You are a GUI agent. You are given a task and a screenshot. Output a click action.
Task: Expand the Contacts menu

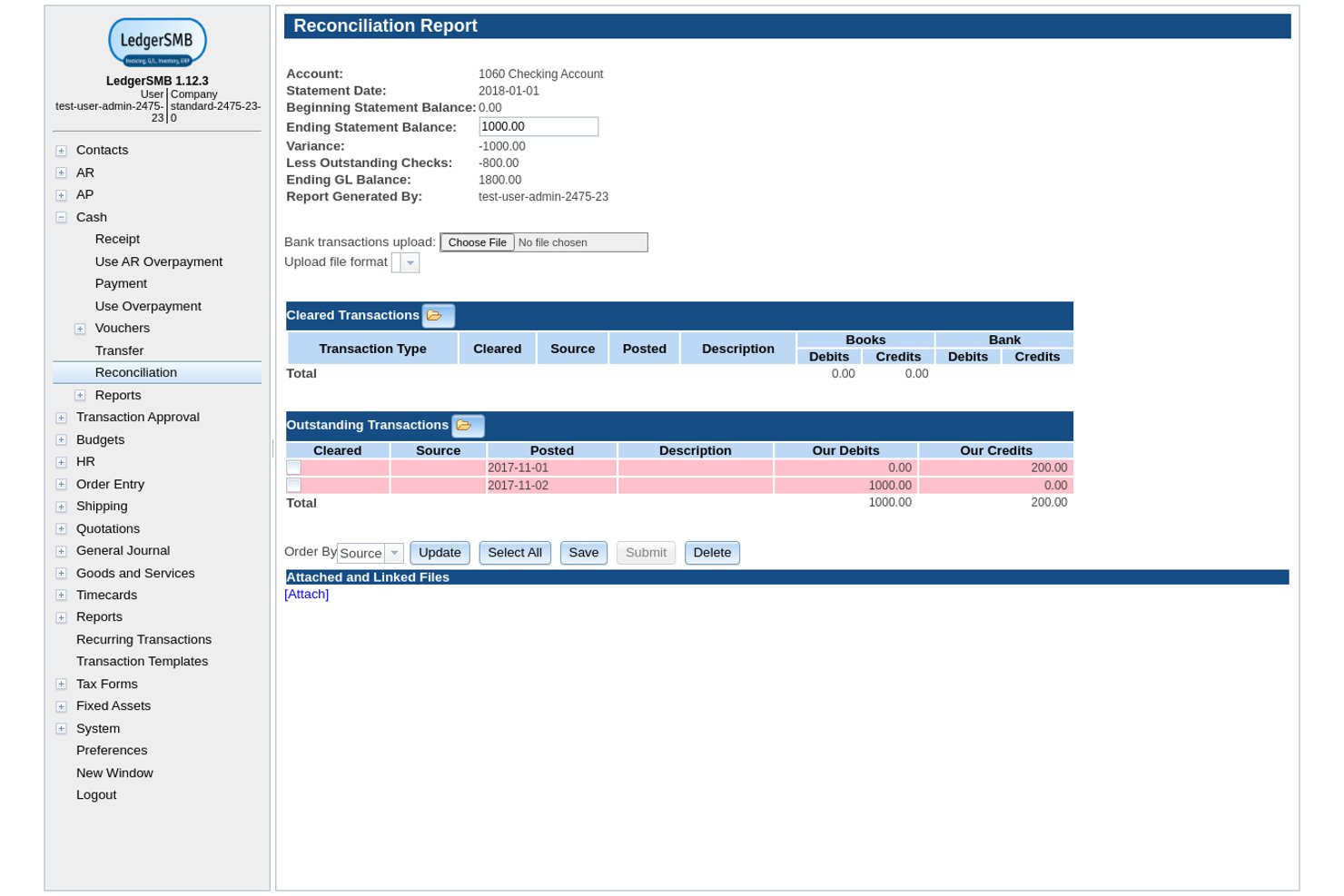point(61,151)
